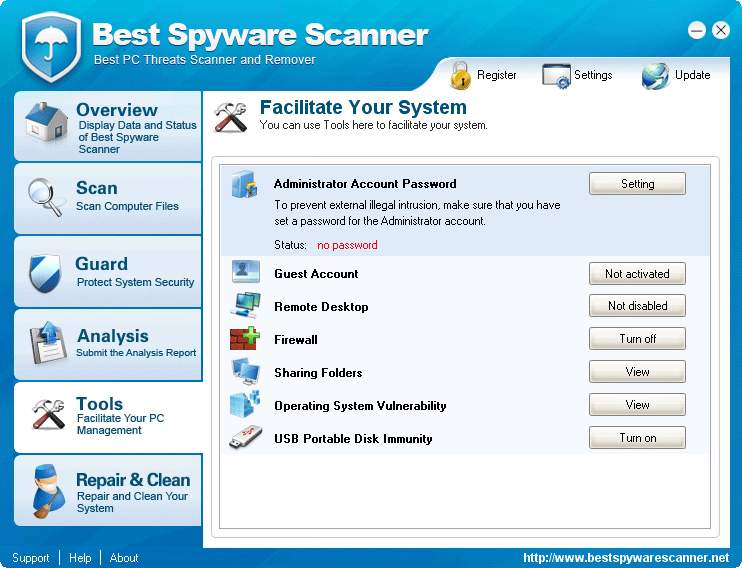
Task: Open the Settings link
Action: pyautogui.click(x=593, y=75)
